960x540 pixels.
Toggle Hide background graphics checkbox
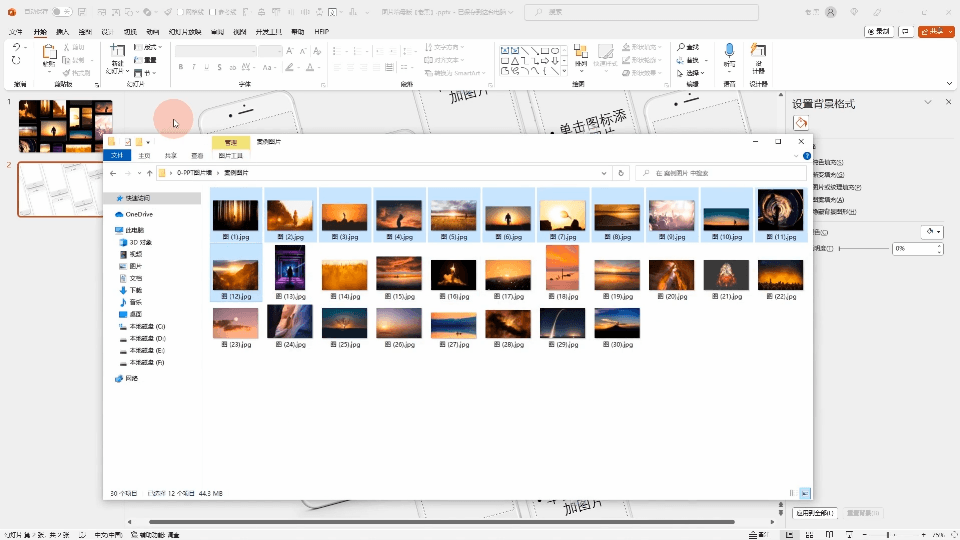point(835,212)
